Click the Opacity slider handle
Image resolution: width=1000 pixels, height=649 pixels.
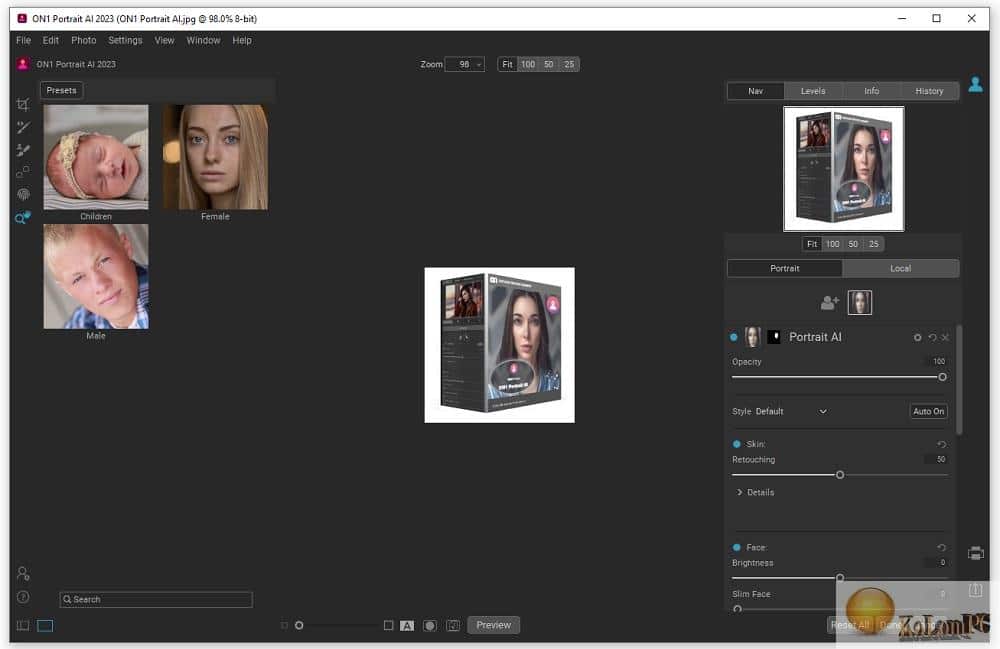pos(942,377)
